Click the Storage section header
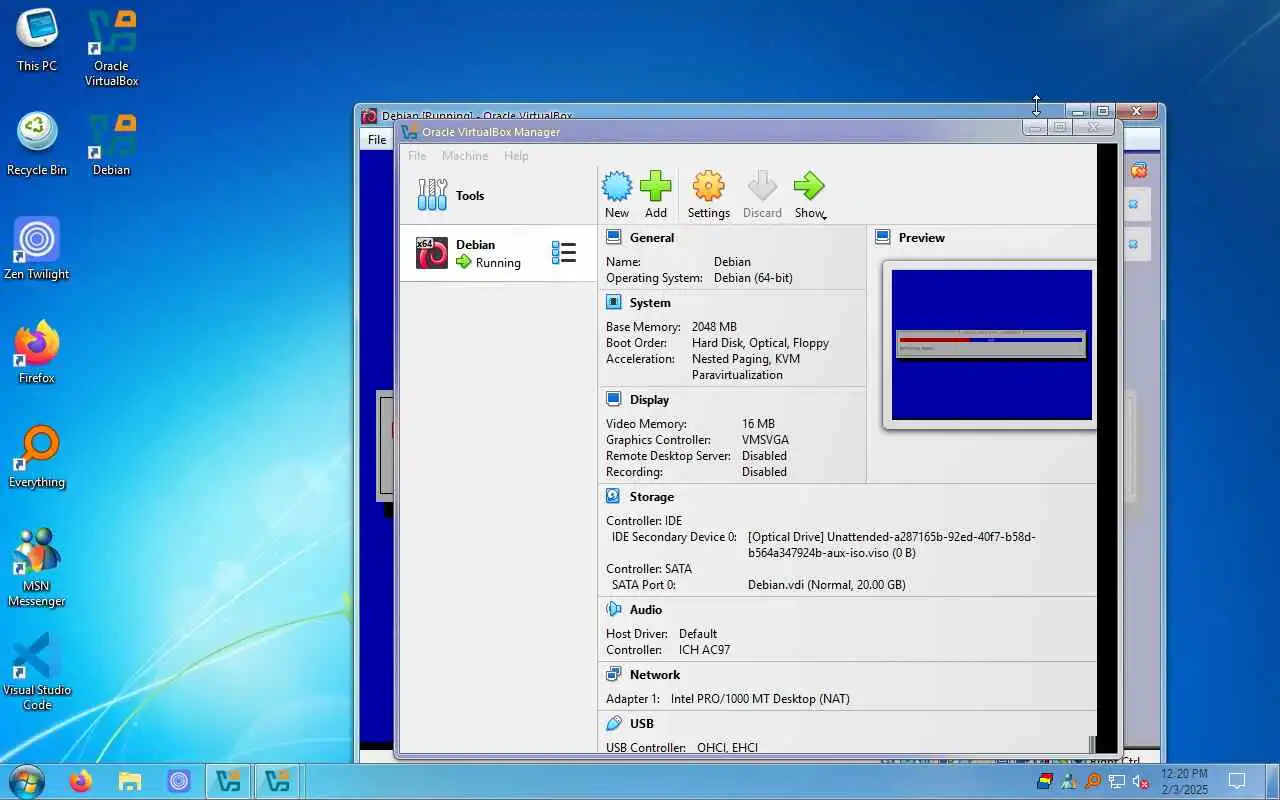Image resolution: width=1280 pixels, height=800 pixels. click(x=652, y=497)
